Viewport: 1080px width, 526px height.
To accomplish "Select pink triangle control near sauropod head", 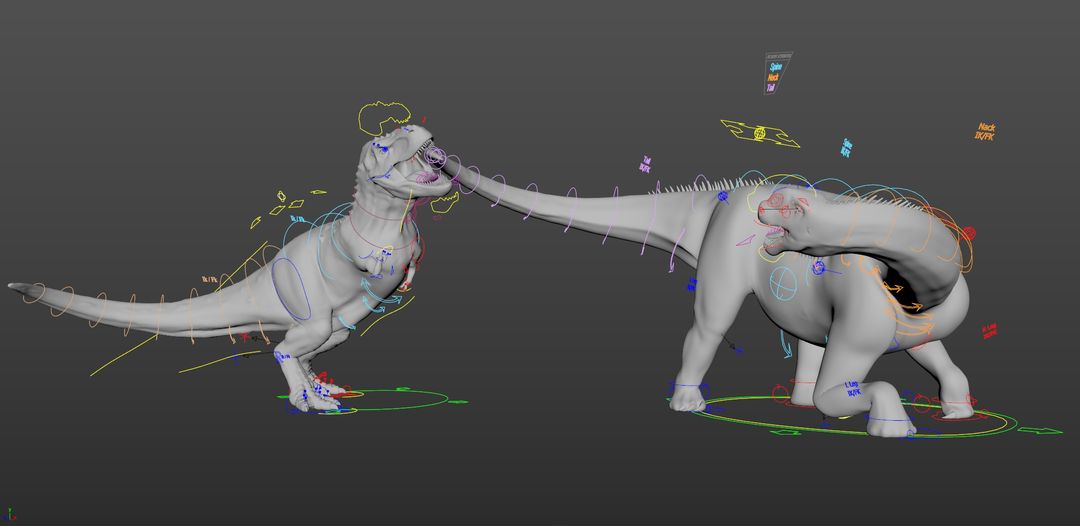I will tap(746, 240).
